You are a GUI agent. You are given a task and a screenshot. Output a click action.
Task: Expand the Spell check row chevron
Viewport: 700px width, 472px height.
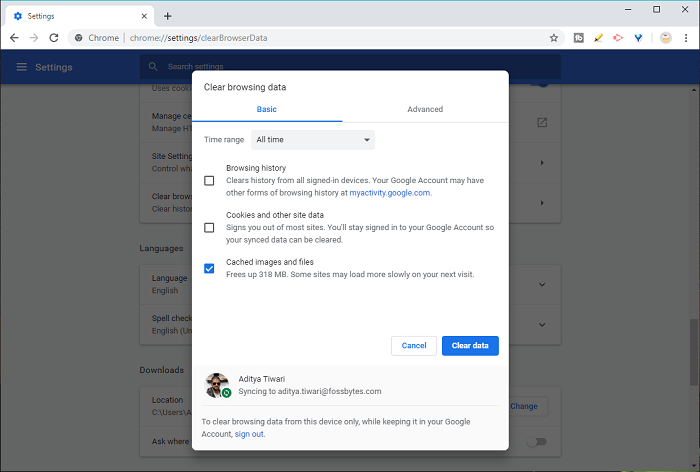point(541,324)
